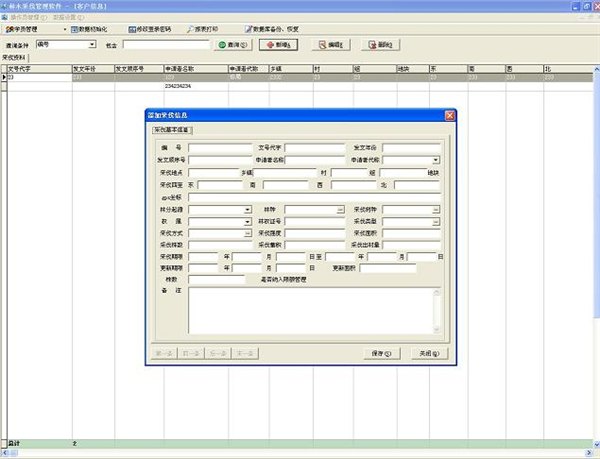
Task: Click 地块 column header in grid
Action: click(413, 69)
